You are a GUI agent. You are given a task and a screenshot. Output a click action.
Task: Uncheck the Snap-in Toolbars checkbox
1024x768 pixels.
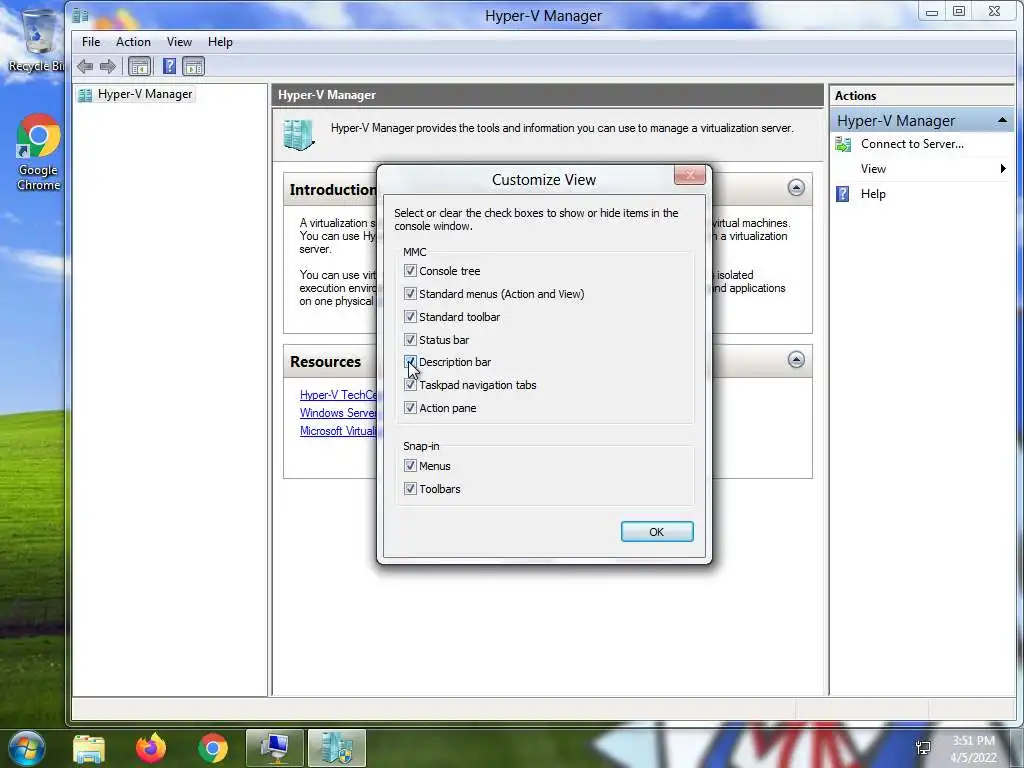tap(410, 488)
